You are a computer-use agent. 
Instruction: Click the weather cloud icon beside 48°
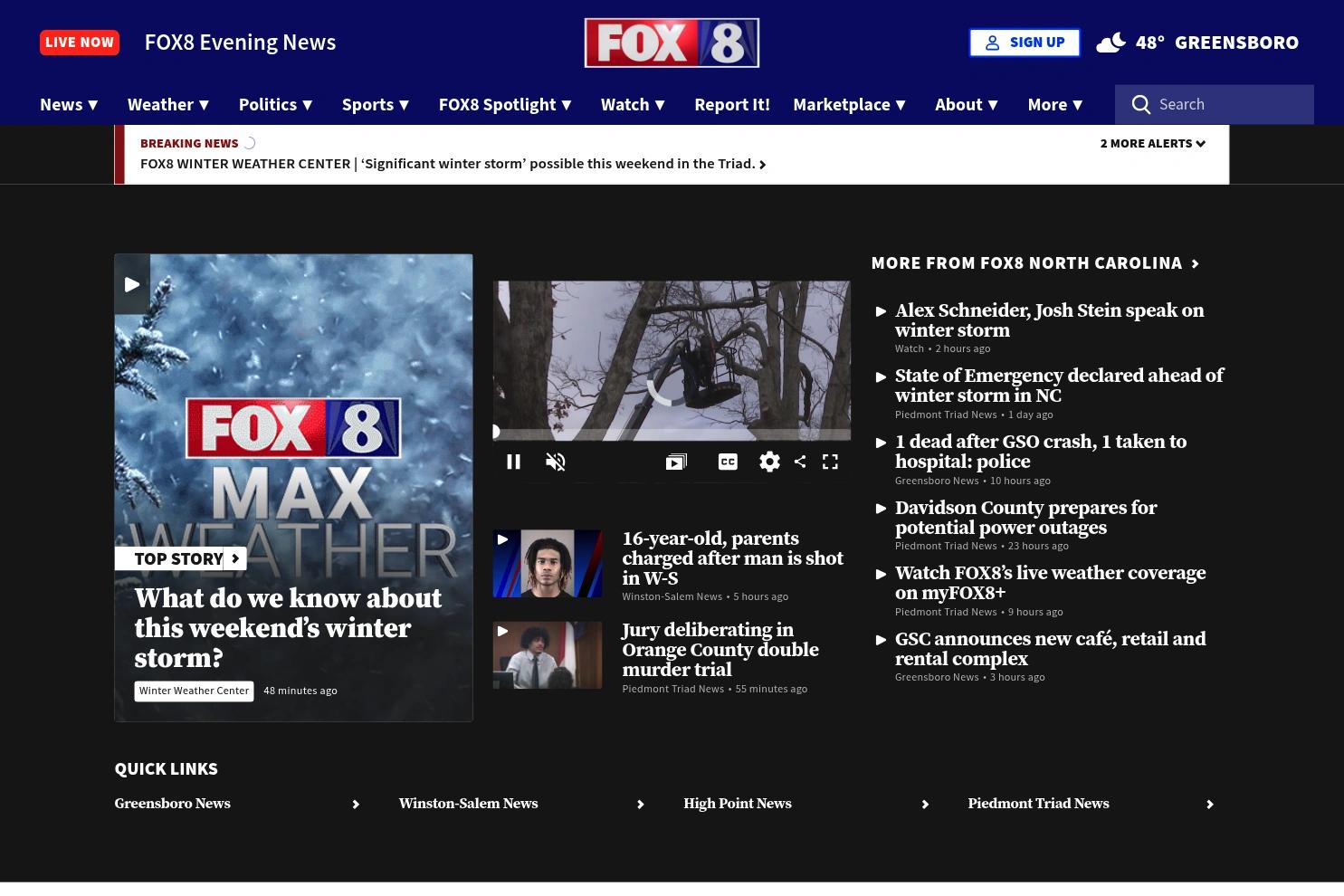(1111, 43)
